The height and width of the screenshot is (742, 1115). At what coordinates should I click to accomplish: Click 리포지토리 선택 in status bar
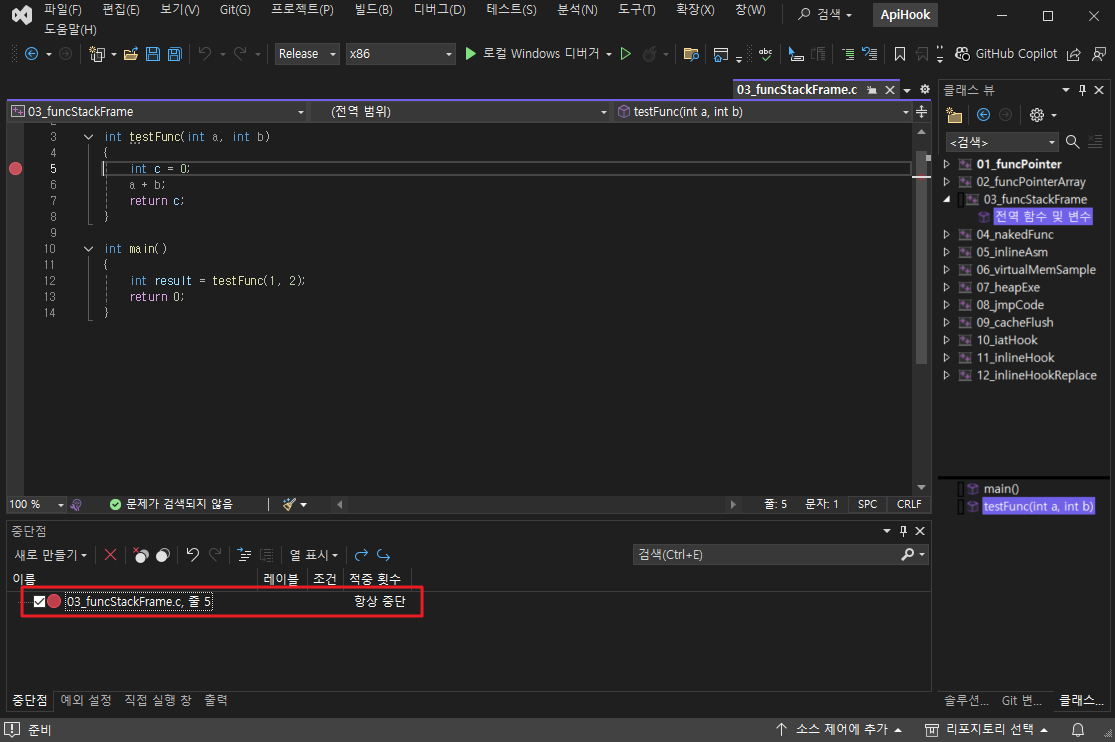(987, 730)
